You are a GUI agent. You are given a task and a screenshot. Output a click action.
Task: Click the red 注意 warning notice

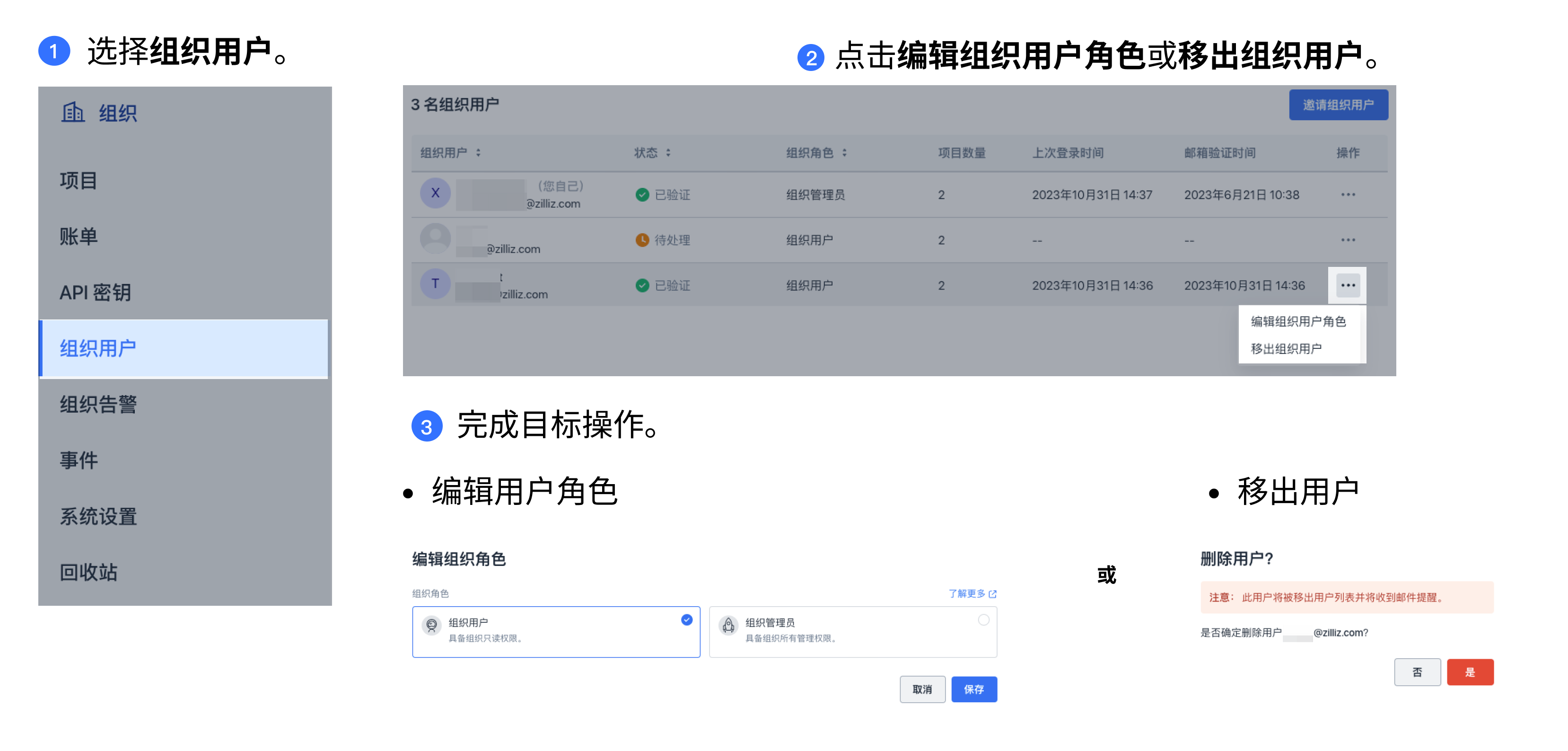point(1347,597)
